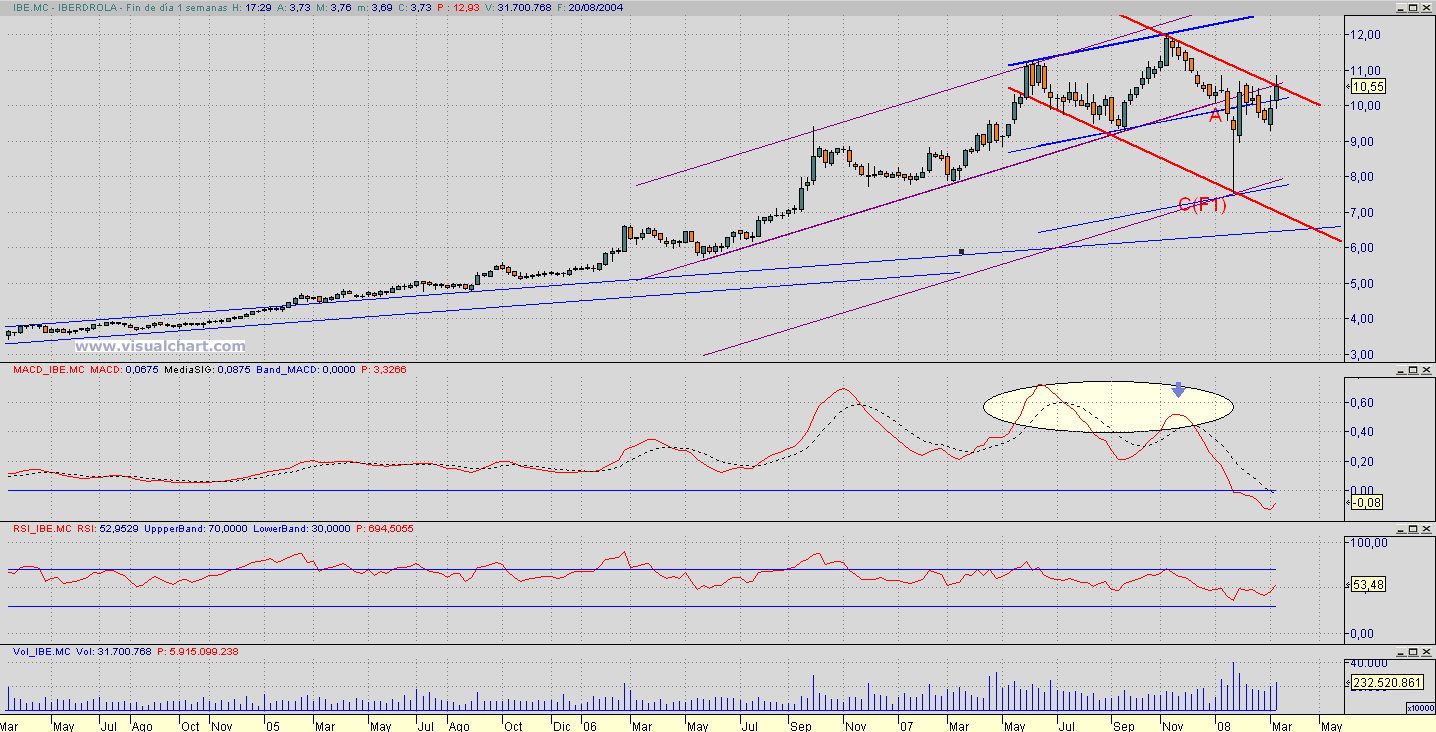Close the Vol_IBE.MC volume panel

(x=1427, y=651)
